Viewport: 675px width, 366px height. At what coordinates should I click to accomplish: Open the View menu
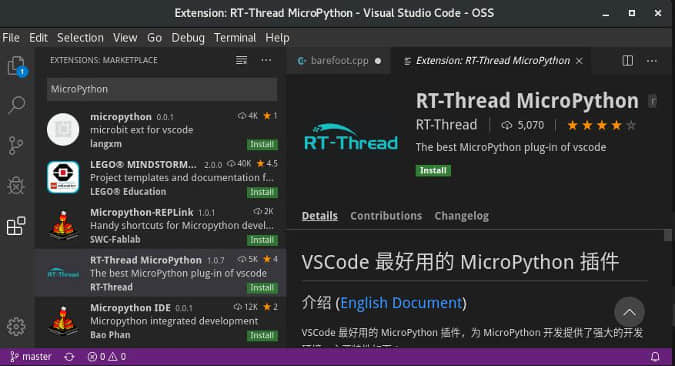click(125, 38)
